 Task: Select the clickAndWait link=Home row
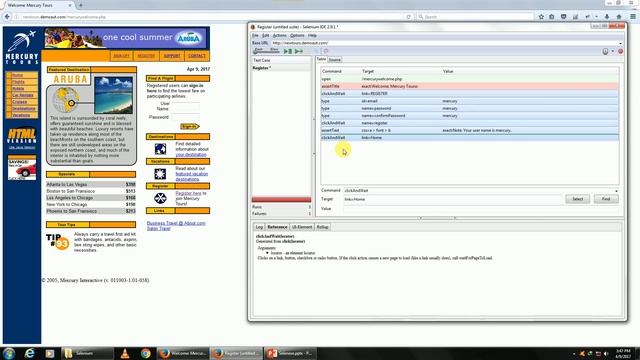click(x=469, y=138)
